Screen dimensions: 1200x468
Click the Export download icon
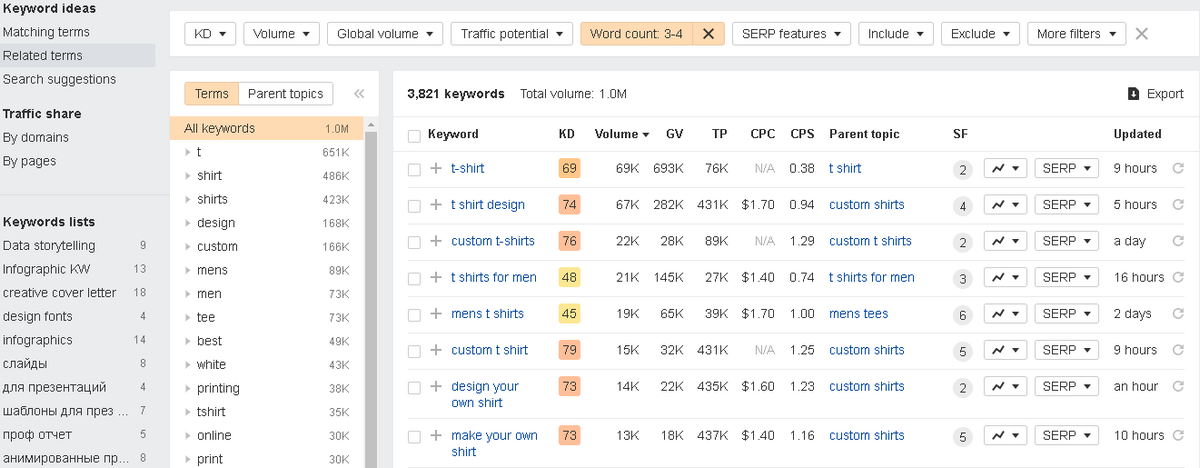[x=1133, y=94]
